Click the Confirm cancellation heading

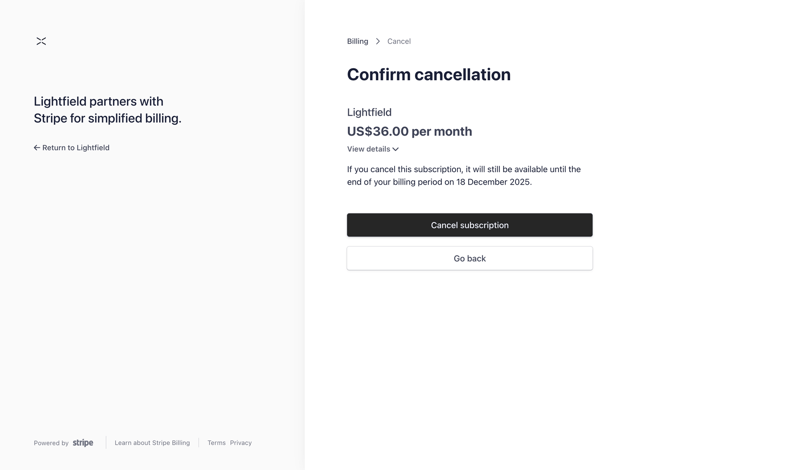point(428,75)
